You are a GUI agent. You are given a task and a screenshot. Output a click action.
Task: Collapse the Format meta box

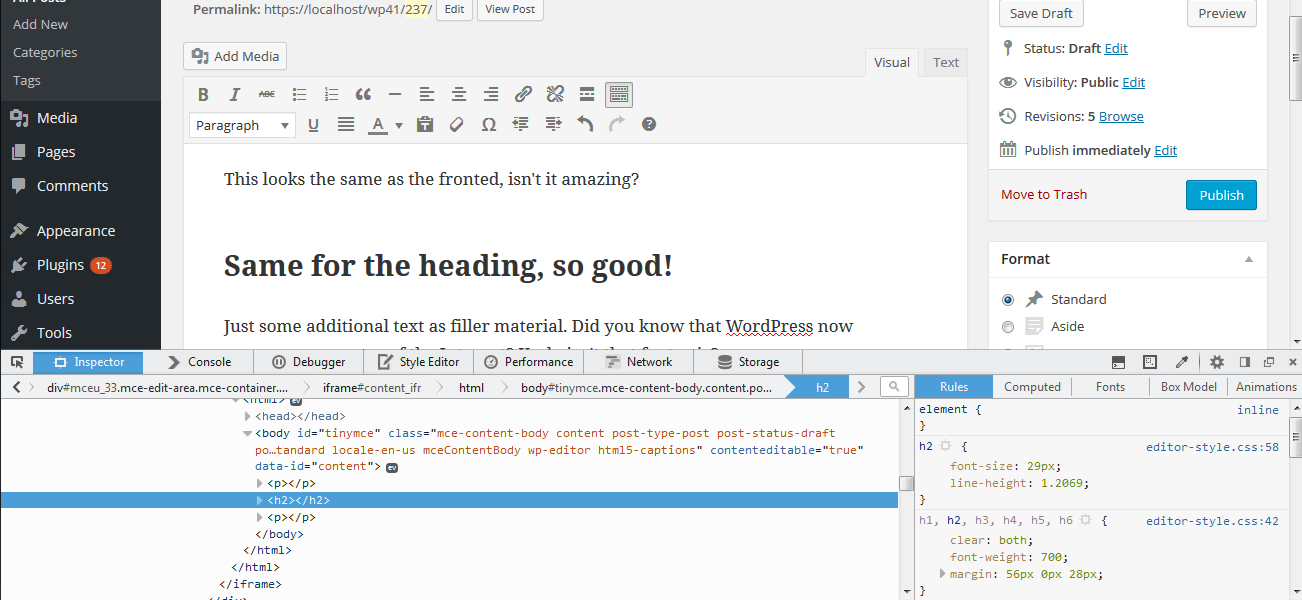(x=1248, y=259)
